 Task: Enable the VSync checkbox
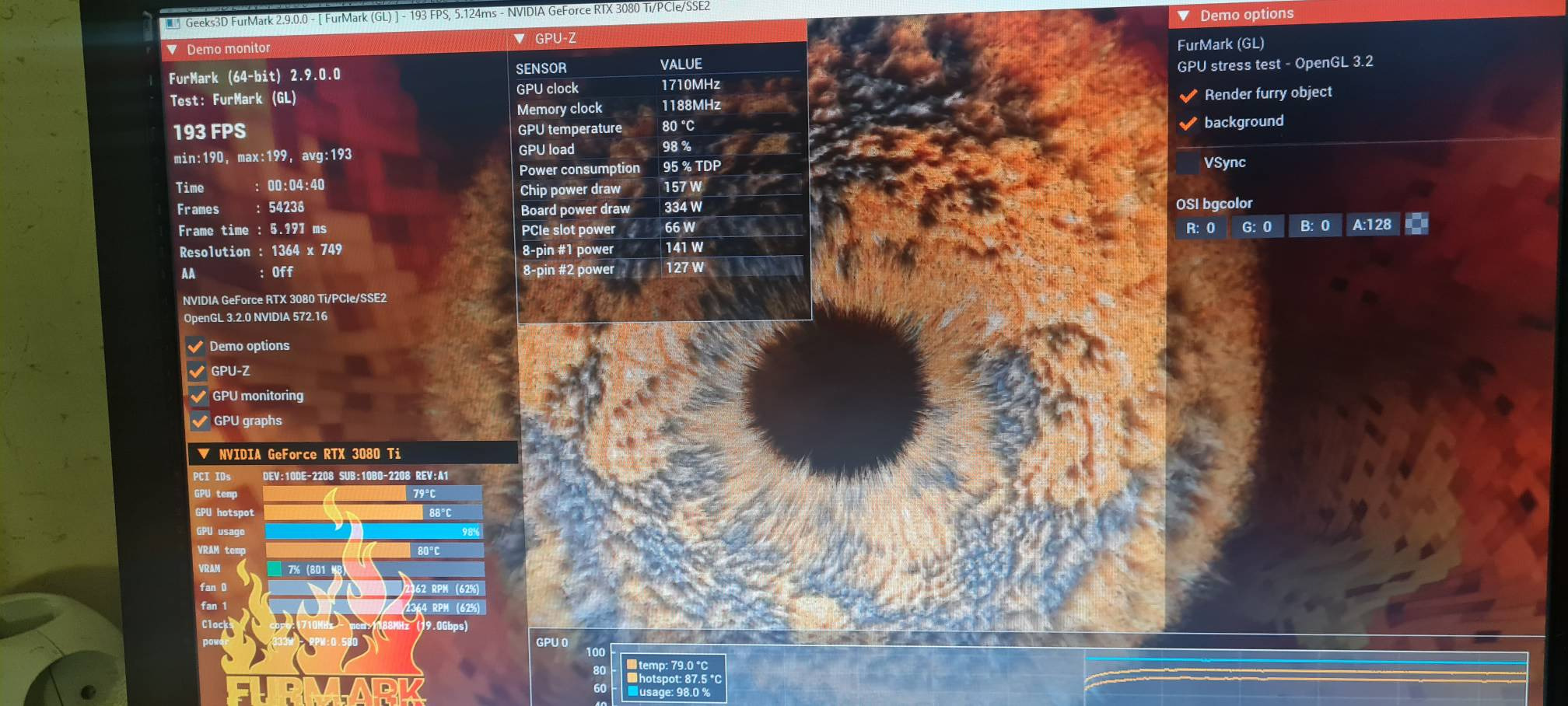tap(1187, 163)
